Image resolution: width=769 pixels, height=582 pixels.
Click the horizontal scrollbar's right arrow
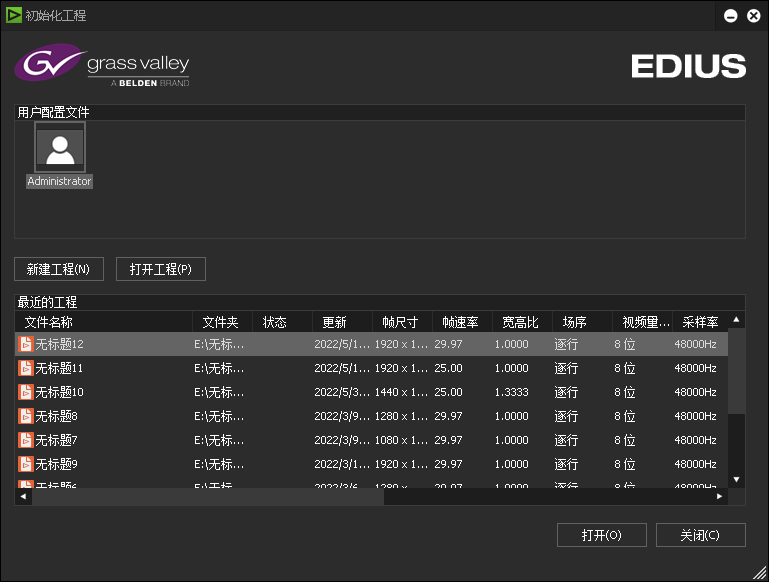[719, 496]
